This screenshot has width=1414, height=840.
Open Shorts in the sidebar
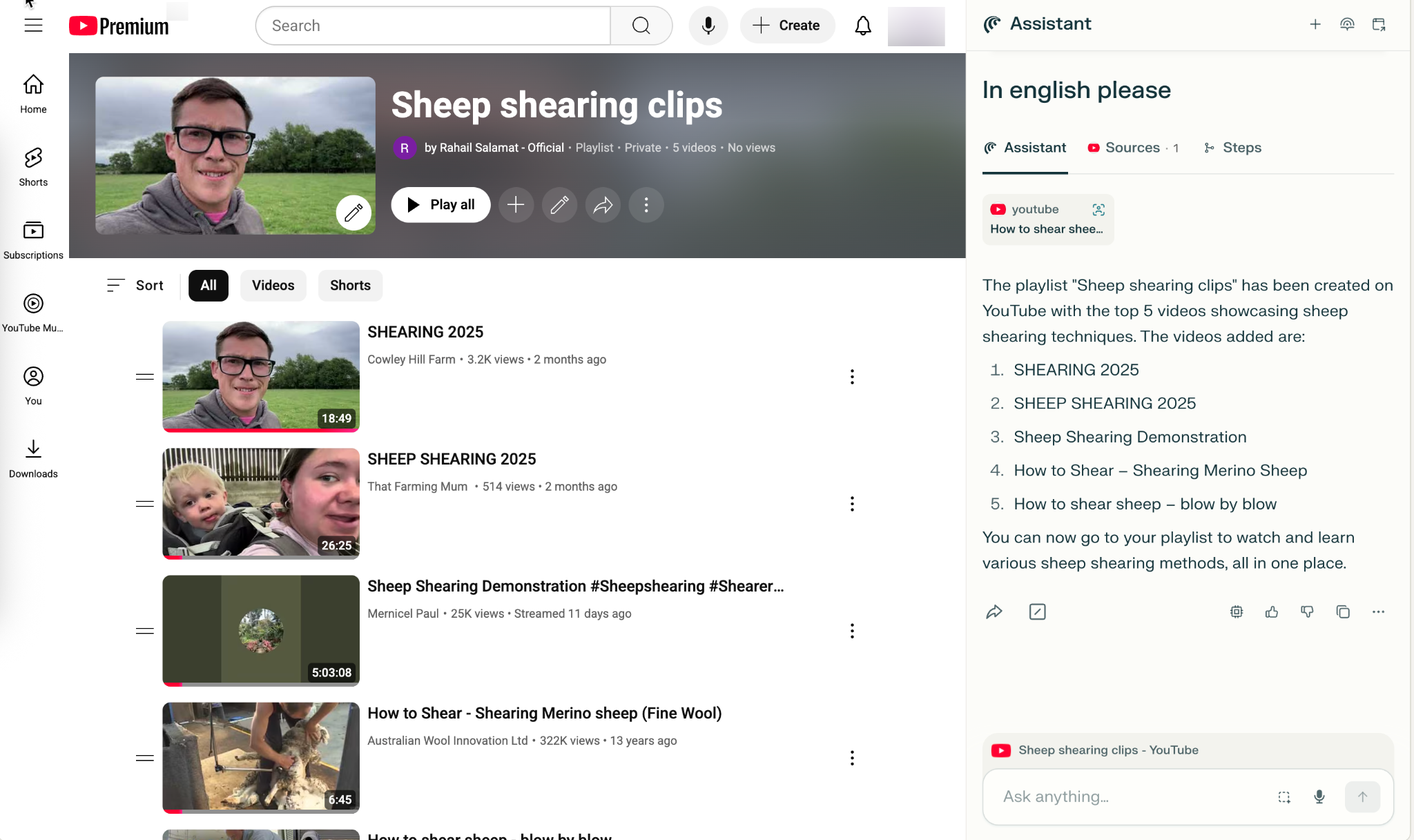point(33,167)
